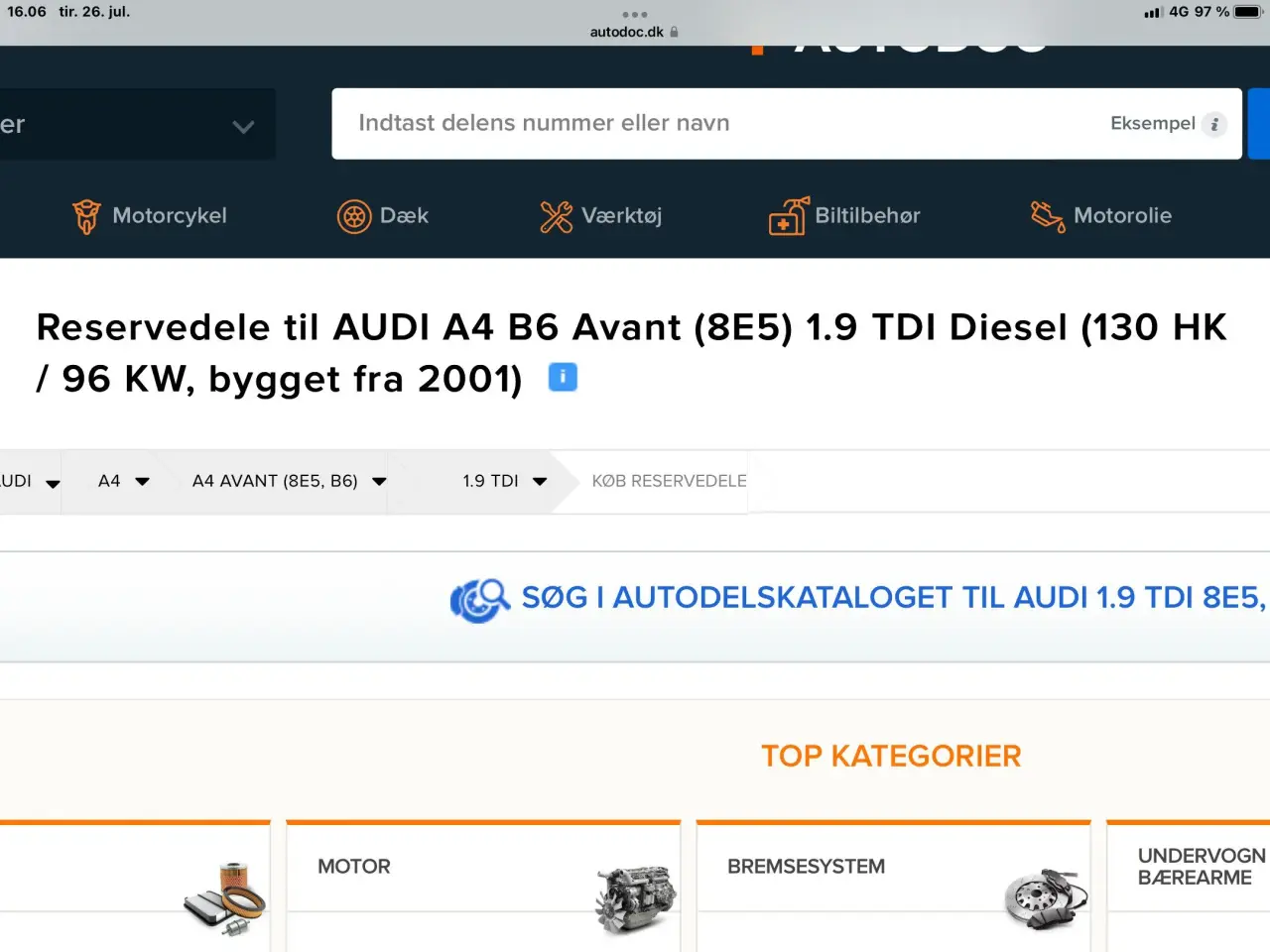Open the Bremsesystem brake disc thumbnail
The image size is (1270, 952).
[1046, 898]
